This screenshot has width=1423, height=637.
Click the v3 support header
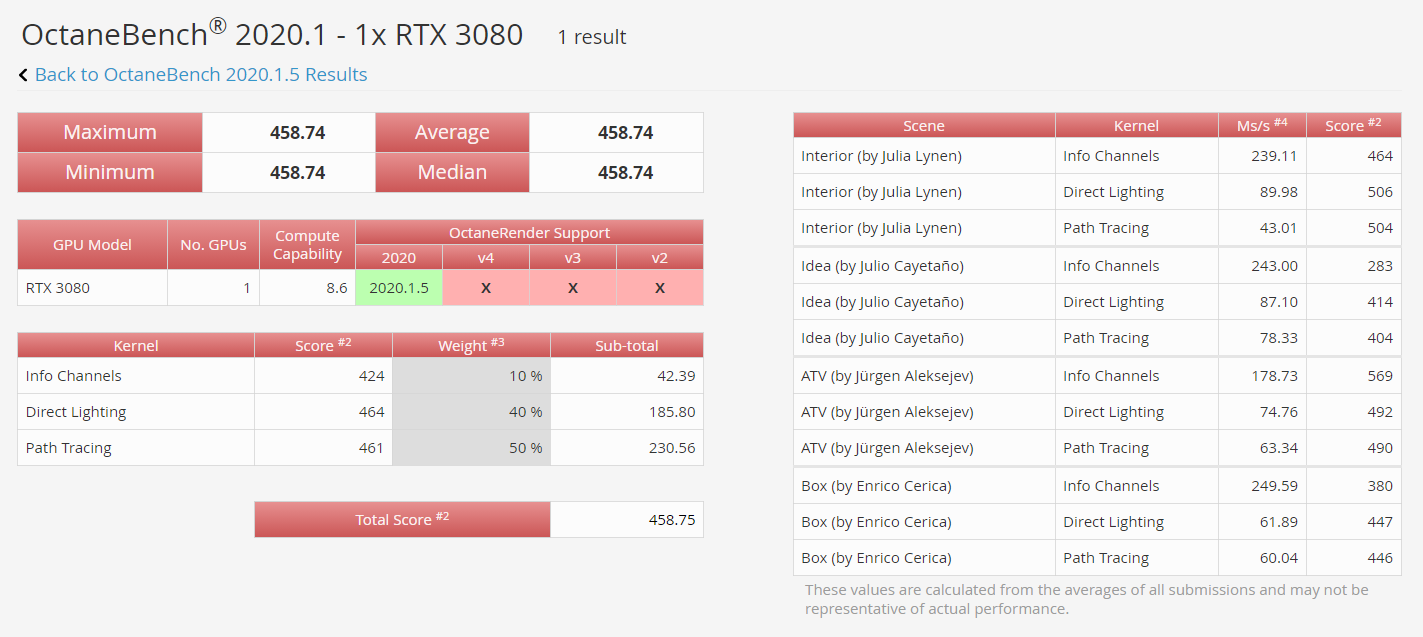[x=573, y=258]
